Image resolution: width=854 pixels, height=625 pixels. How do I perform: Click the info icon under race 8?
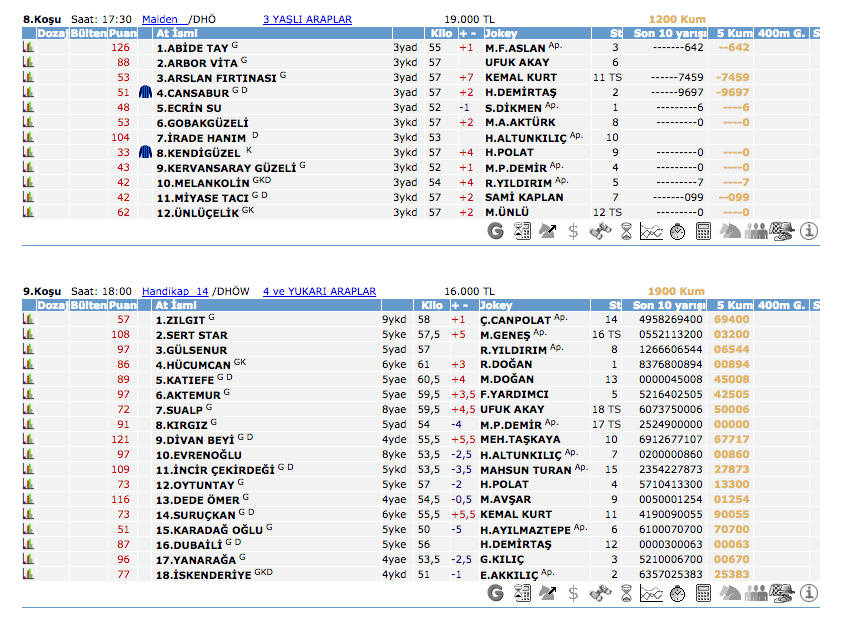tap(809, 232)
